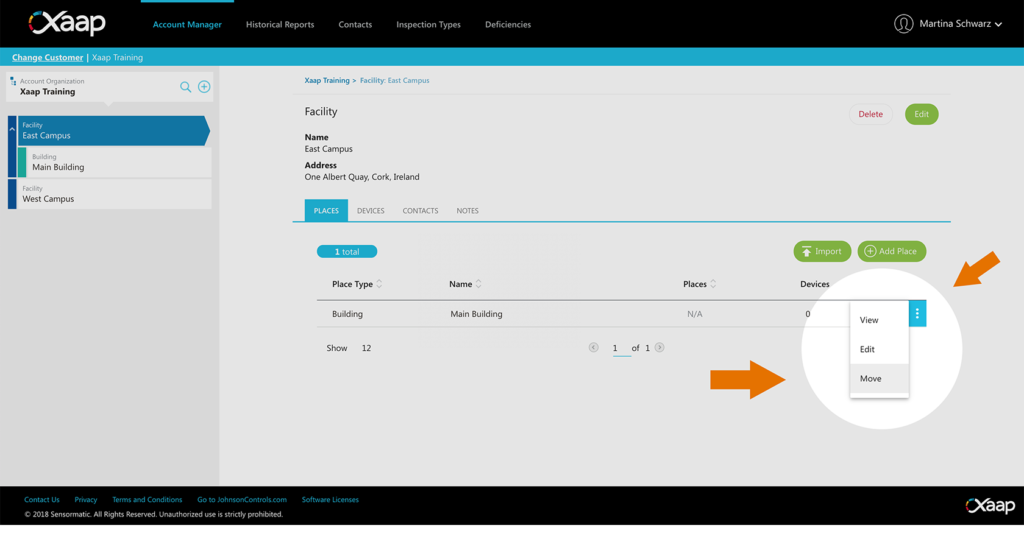Open the Contact Us footer link
Viewport: 1024px width, 542px height.
[42, 500]
